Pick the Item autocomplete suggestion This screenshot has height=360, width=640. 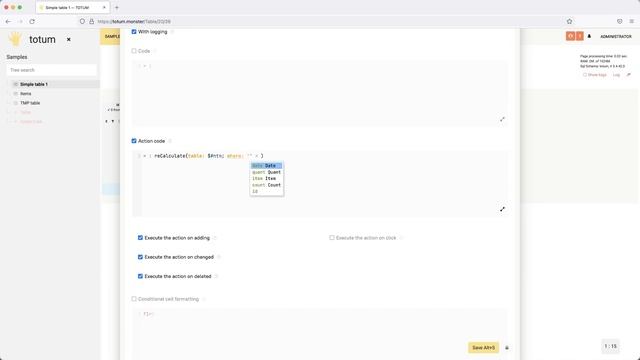pyautogui.click(x=267, y=178)
